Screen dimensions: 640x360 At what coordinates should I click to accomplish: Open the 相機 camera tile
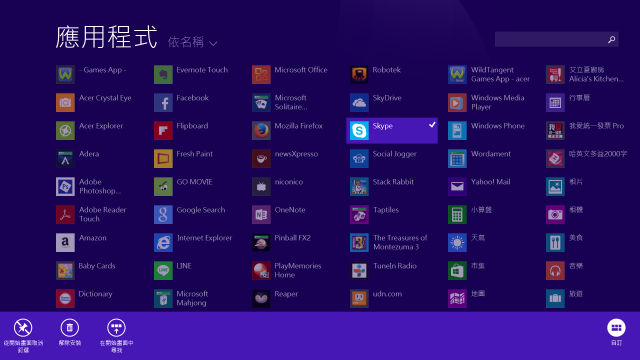pos(555,214)
